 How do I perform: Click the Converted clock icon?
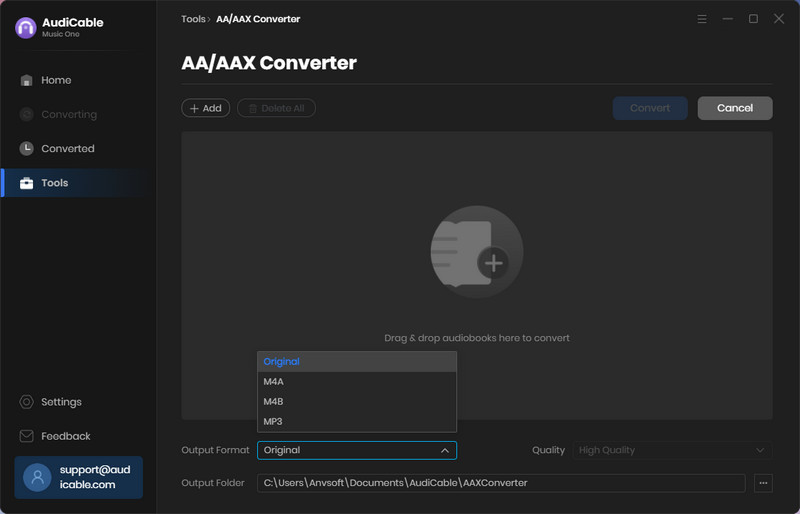click(27, 149)
